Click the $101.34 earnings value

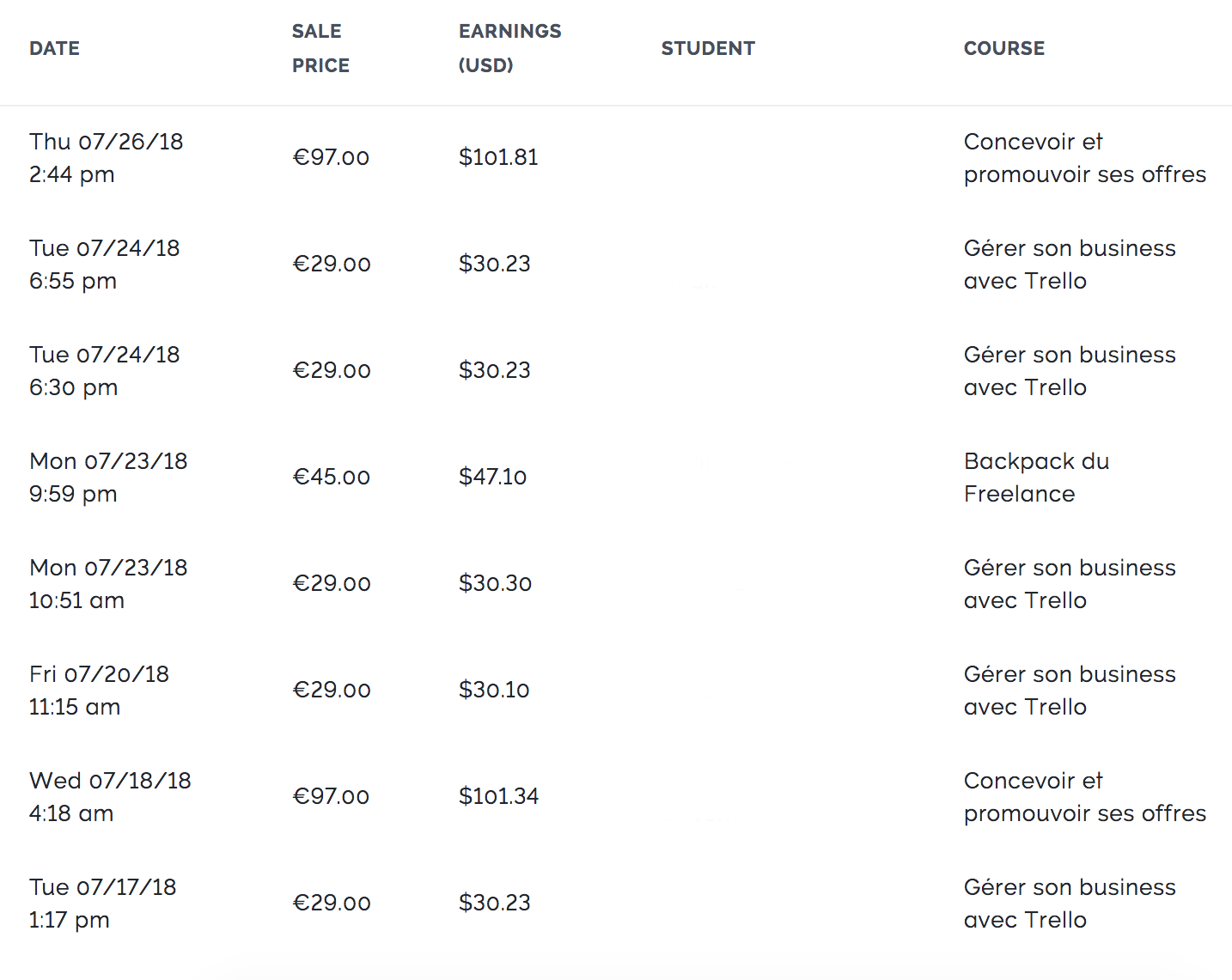[x=499, y=796]
